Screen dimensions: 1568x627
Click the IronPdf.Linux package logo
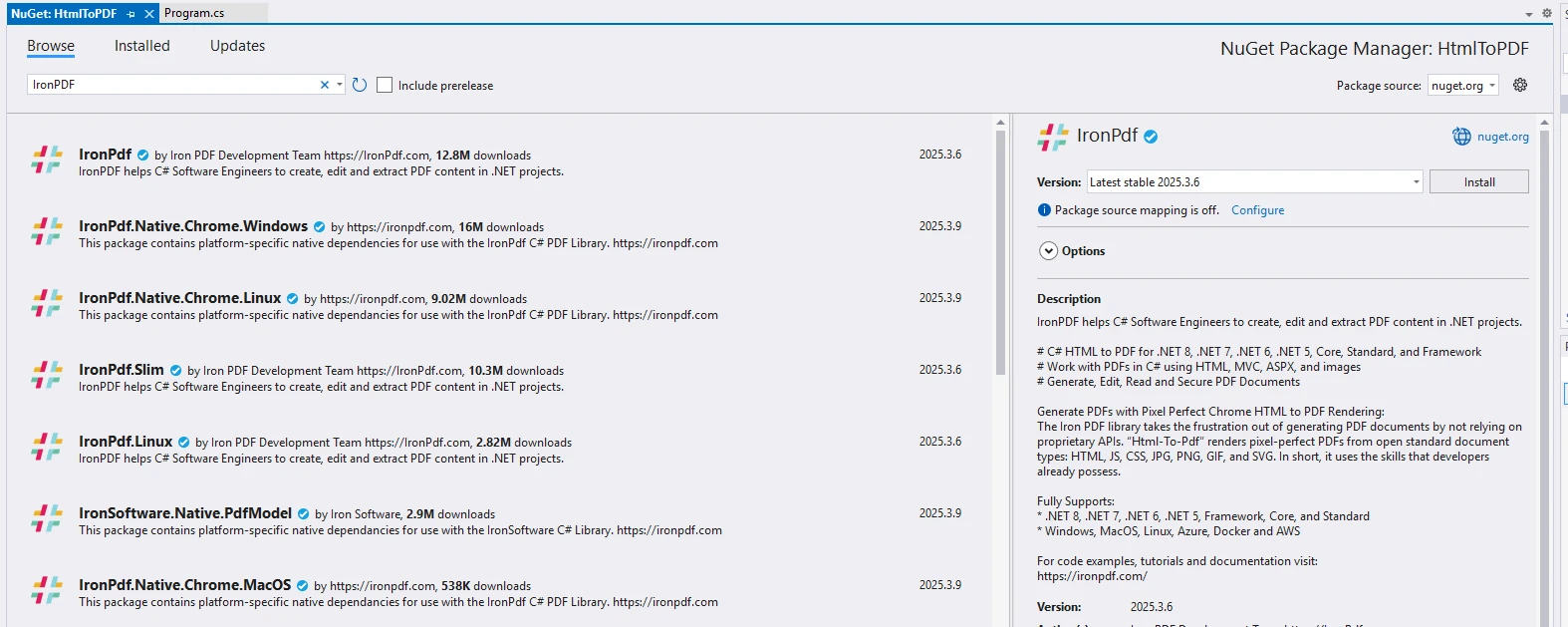(46, 447)
